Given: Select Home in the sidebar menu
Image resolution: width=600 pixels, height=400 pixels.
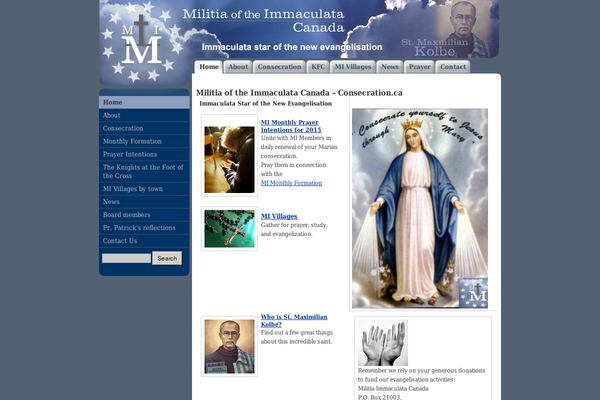Looking at the screenshot, I should (x=144, y=102).
